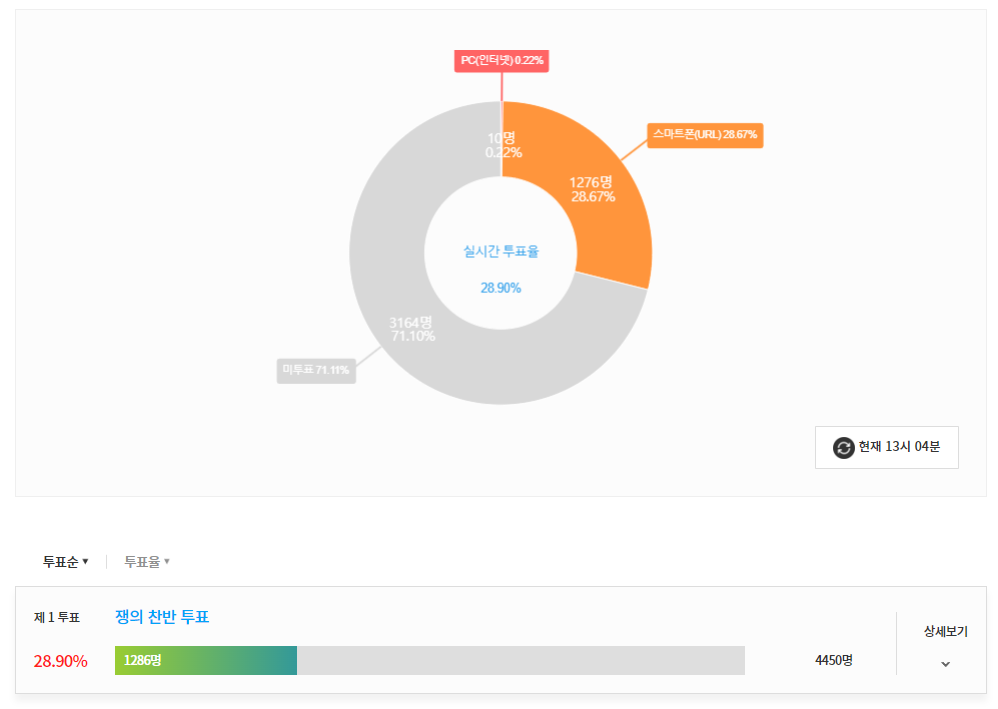Open the 쟁의 찬반 투표 link
This screenshot has width=998, height=709.
click(162, 617)
